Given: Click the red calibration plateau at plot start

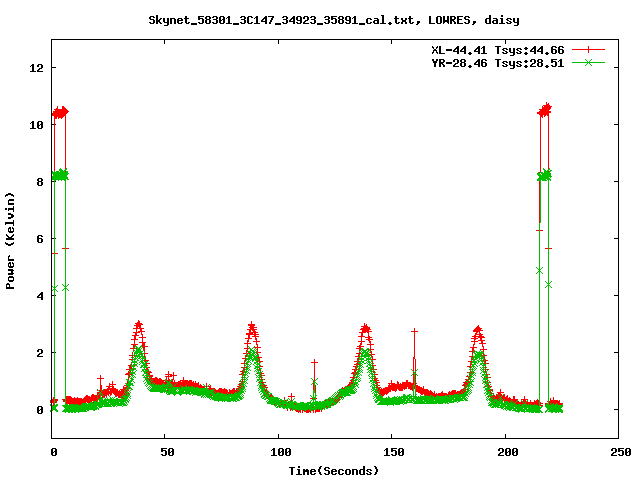Looking at the screenshot, I should (60, 112).
